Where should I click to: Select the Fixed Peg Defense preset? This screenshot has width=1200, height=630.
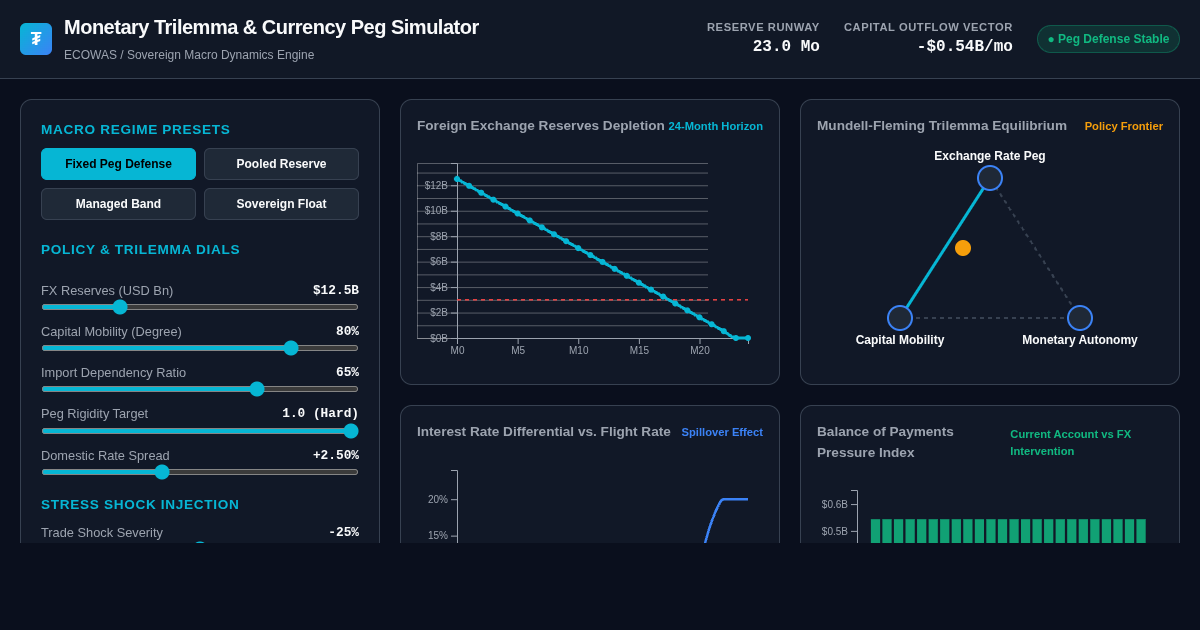coord(118,164)
